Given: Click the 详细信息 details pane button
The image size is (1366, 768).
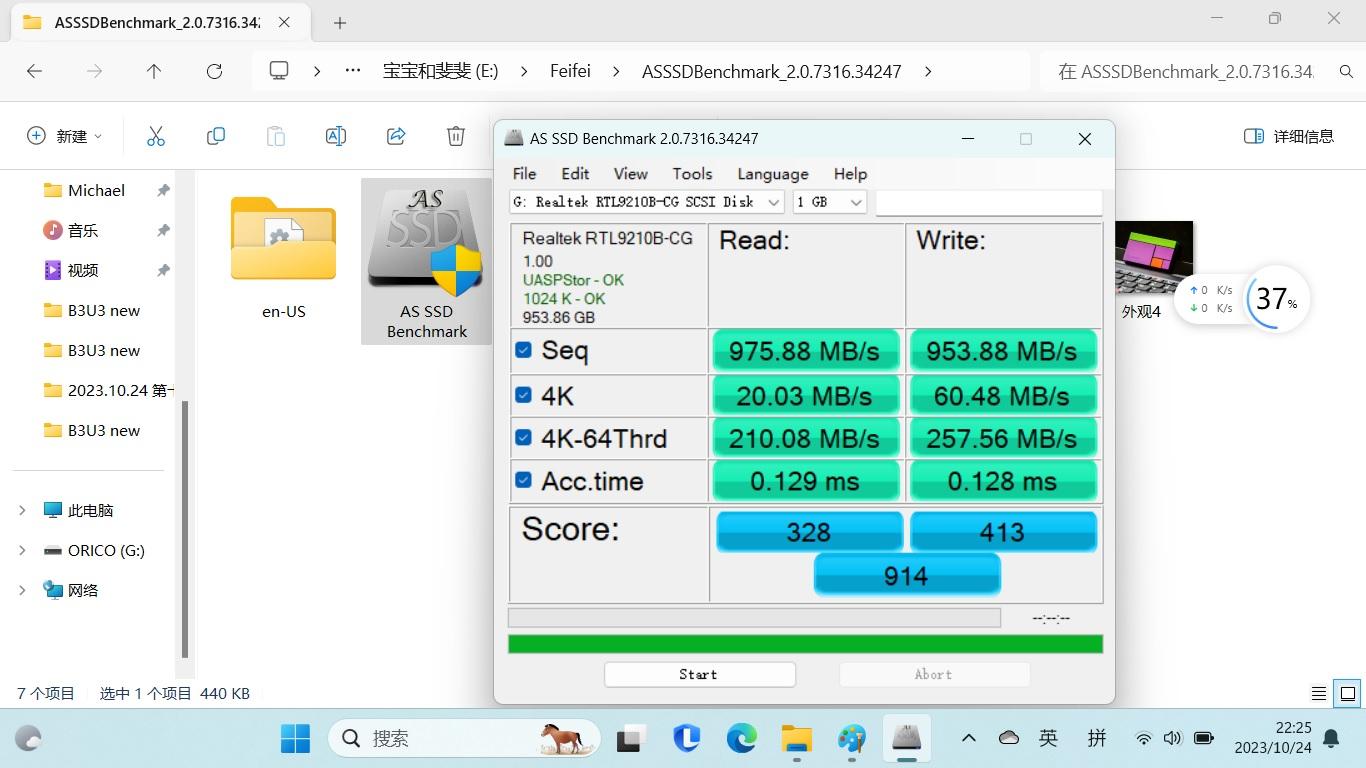Looking at the screenshot, I should click(1288, 136).
